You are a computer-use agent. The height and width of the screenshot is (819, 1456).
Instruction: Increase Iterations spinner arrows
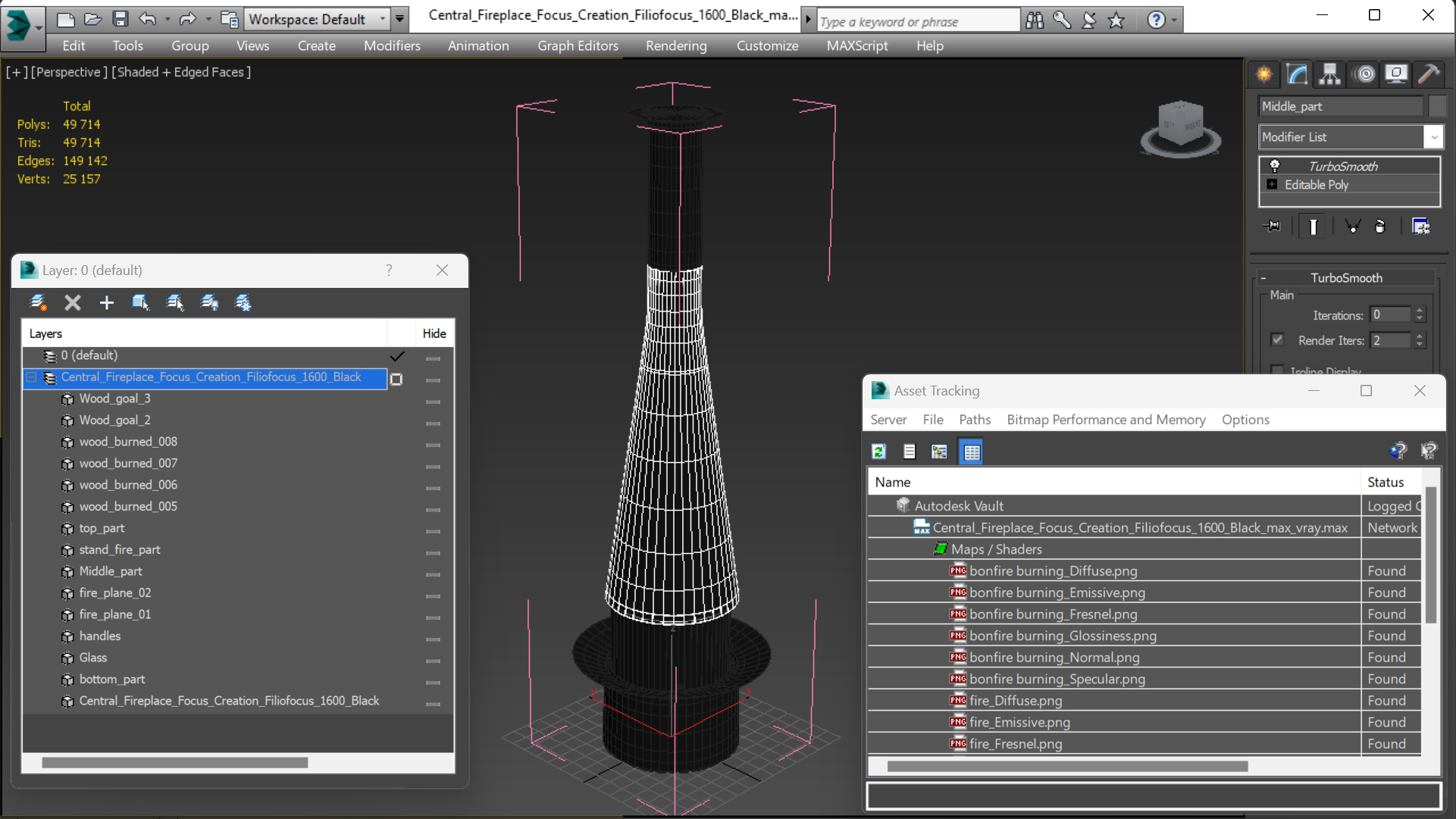click(1420, 314)
